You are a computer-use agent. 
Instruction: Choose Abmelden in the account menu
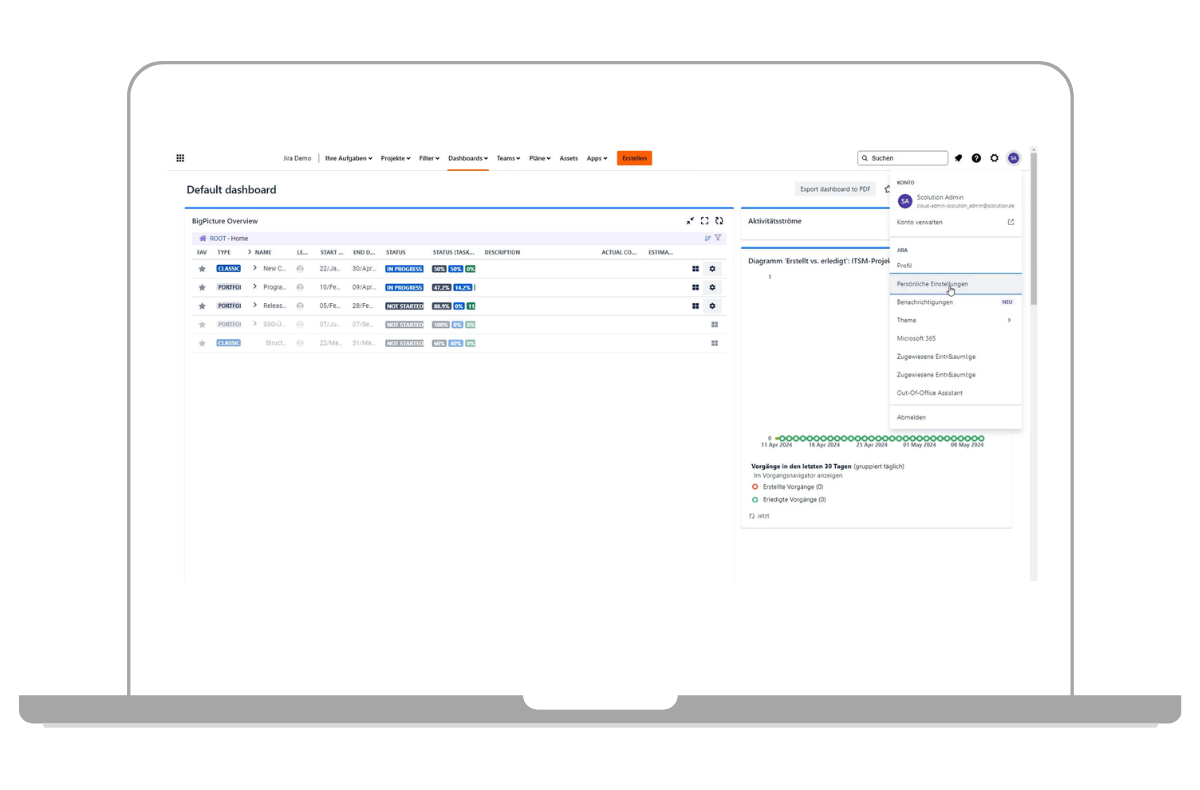pos(911,417)
